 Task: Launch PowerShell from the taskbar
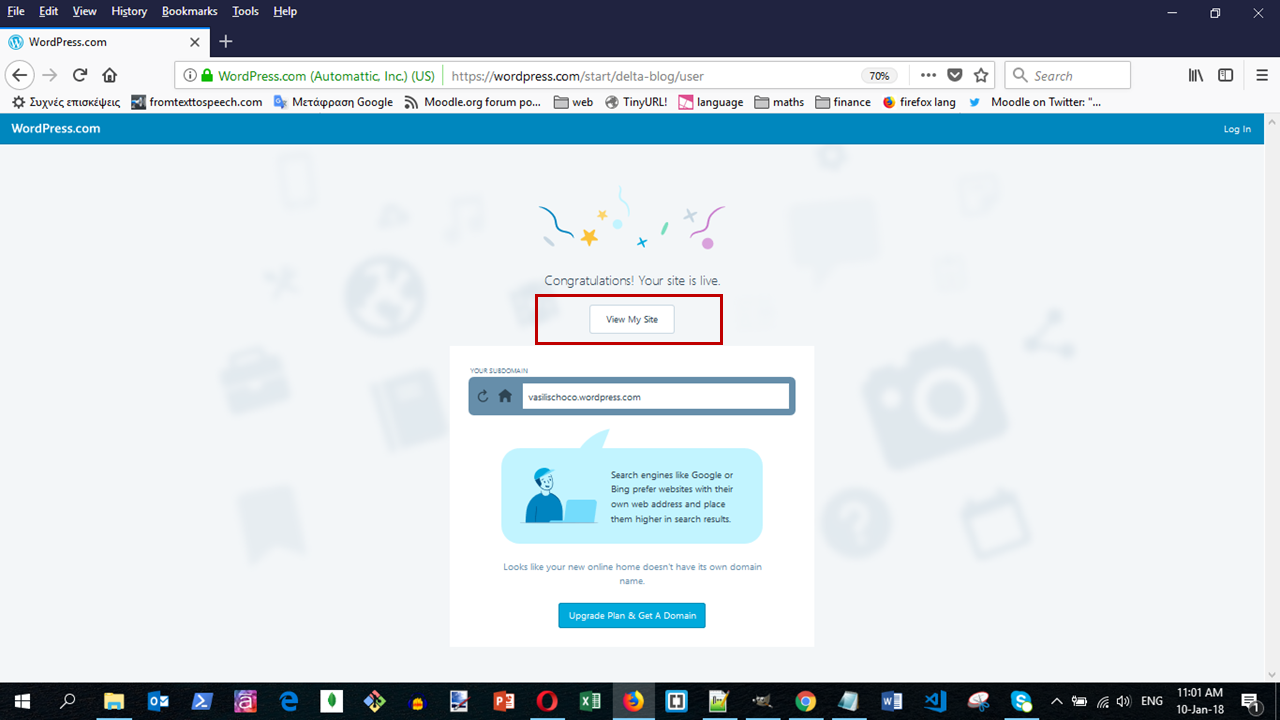point(201,701)
